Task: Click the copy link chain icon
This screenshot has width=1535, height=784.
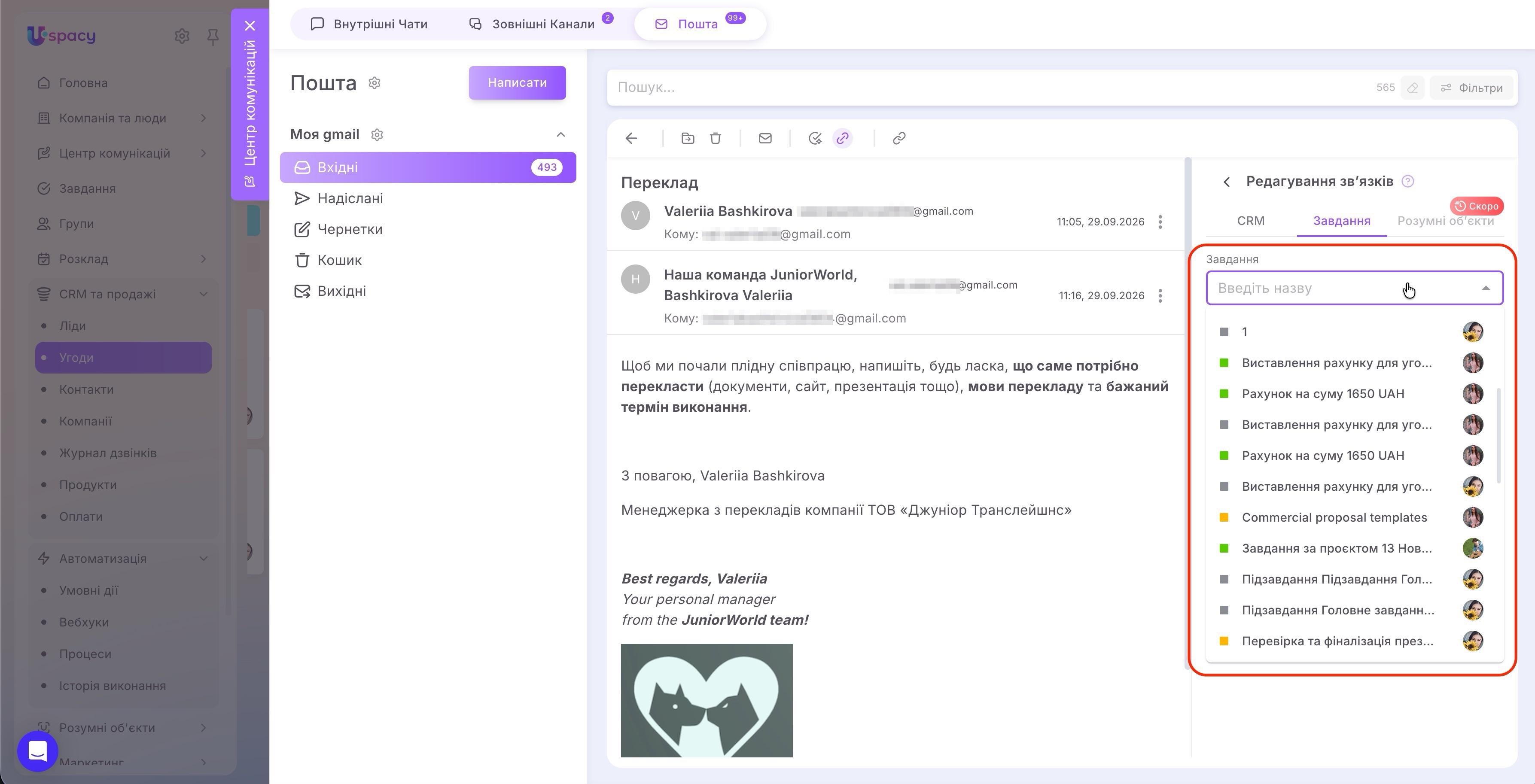Action: [899, 138]
